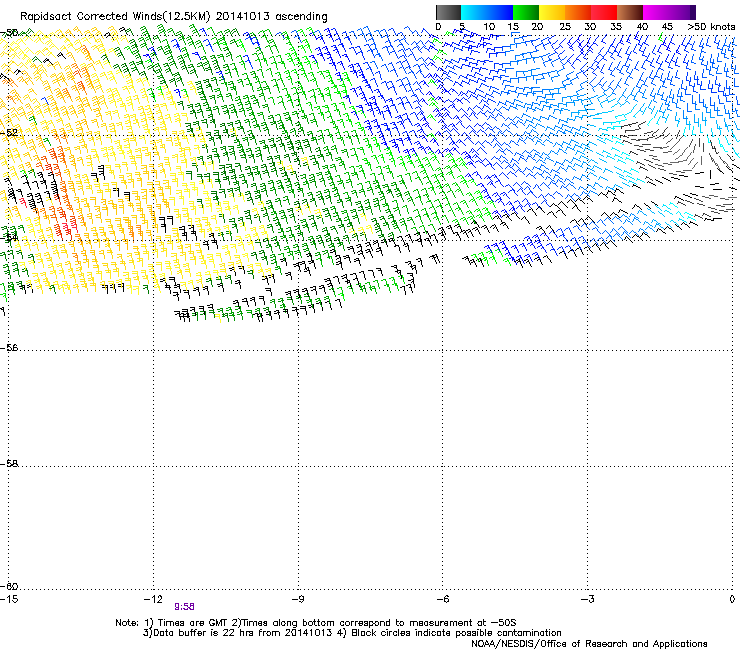Screen dimensions: 740x650
Task: Click the red 30-35 knots legend swatch
Action: (x=604, y=12)
